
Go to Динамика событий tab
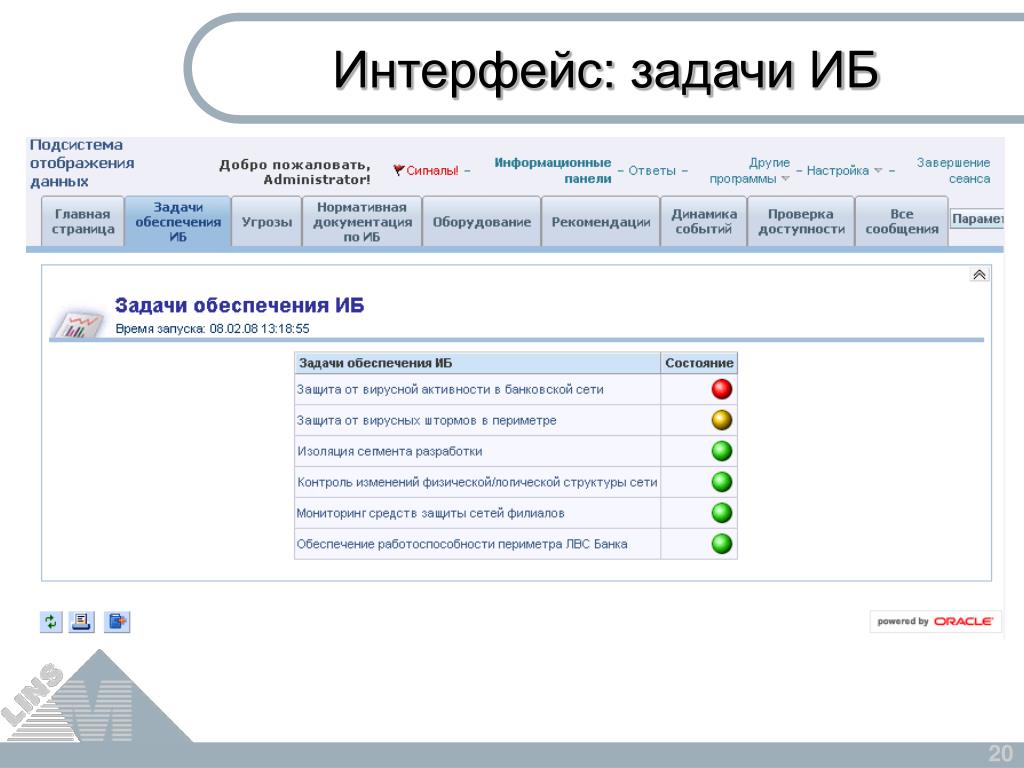coord(703,221)
